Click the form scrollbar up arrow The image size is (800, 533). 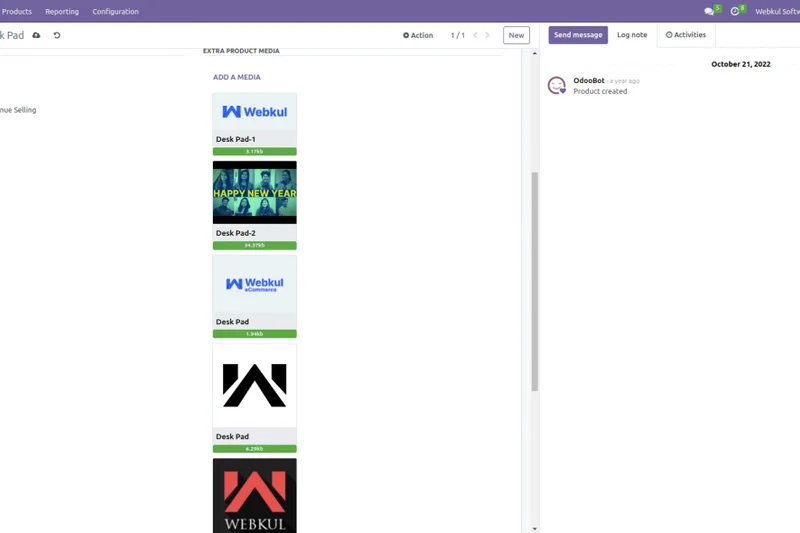(x=535, y=53)
